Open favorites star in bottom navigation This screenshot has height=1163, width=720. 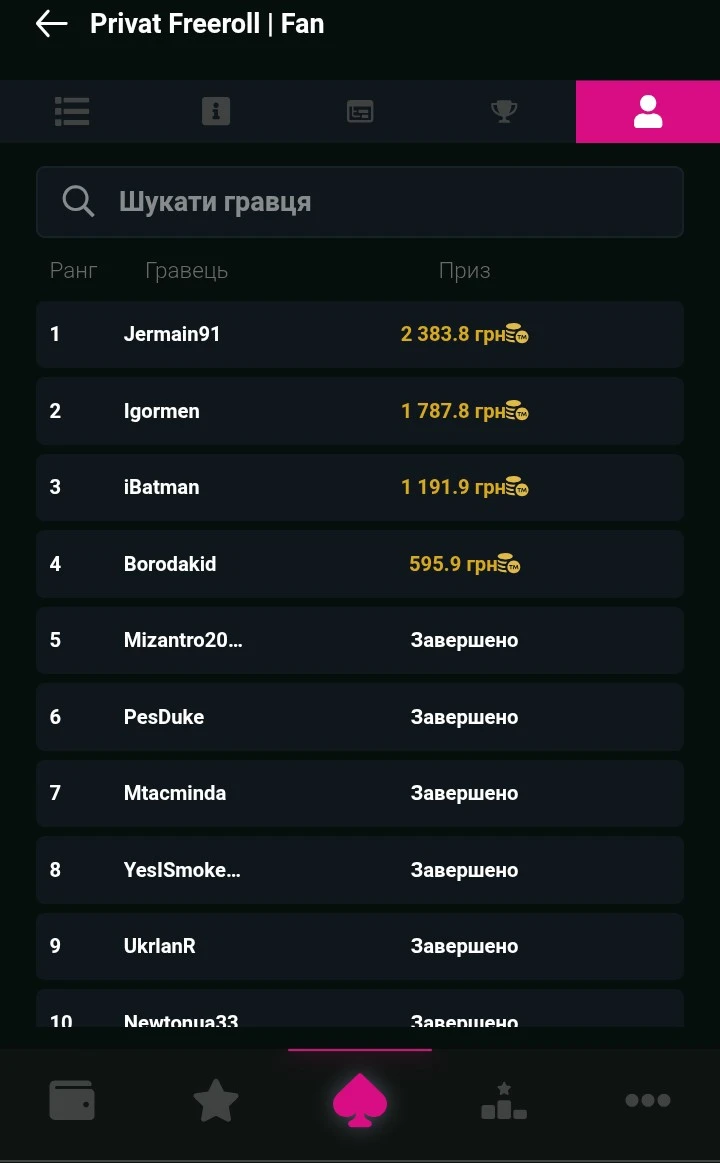(216, 1100)
